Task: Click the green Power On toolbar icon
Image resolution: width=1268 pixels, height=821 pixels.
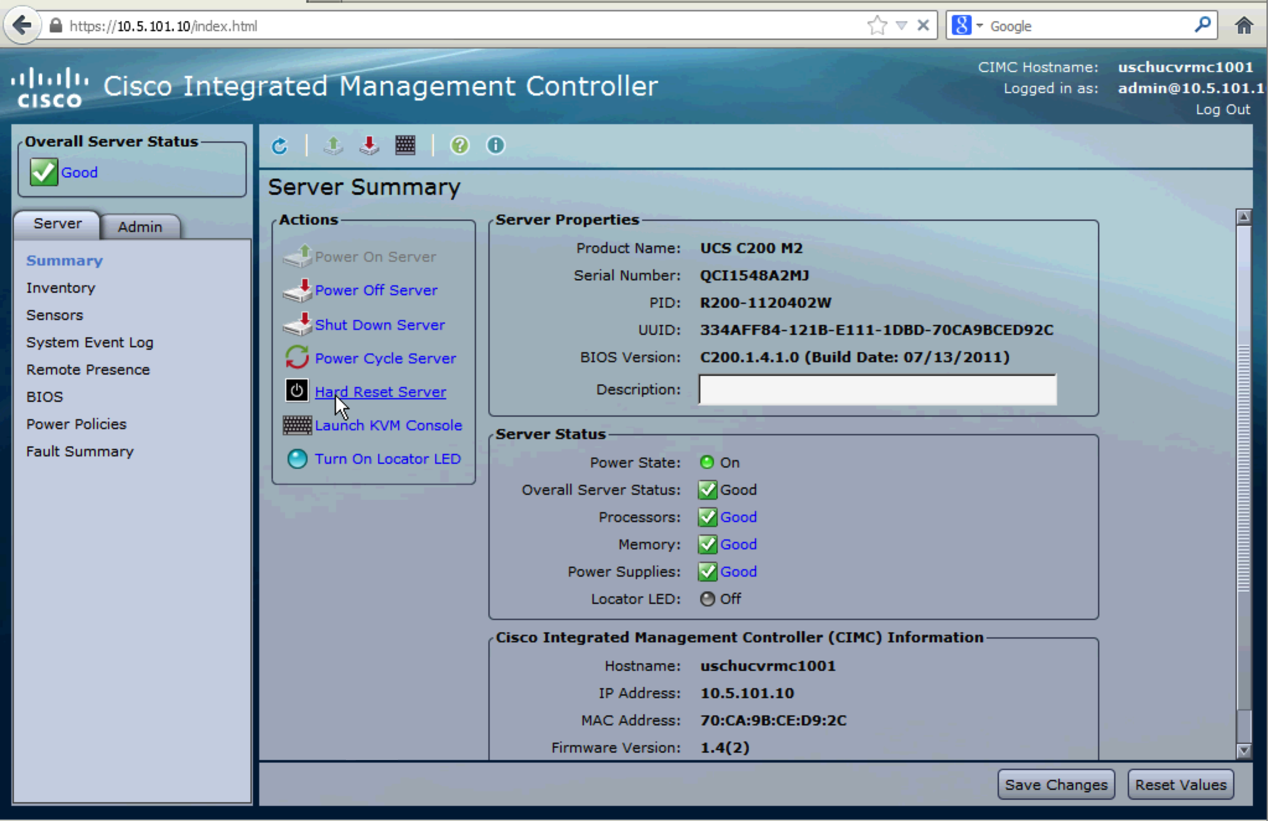Action: 333,146
